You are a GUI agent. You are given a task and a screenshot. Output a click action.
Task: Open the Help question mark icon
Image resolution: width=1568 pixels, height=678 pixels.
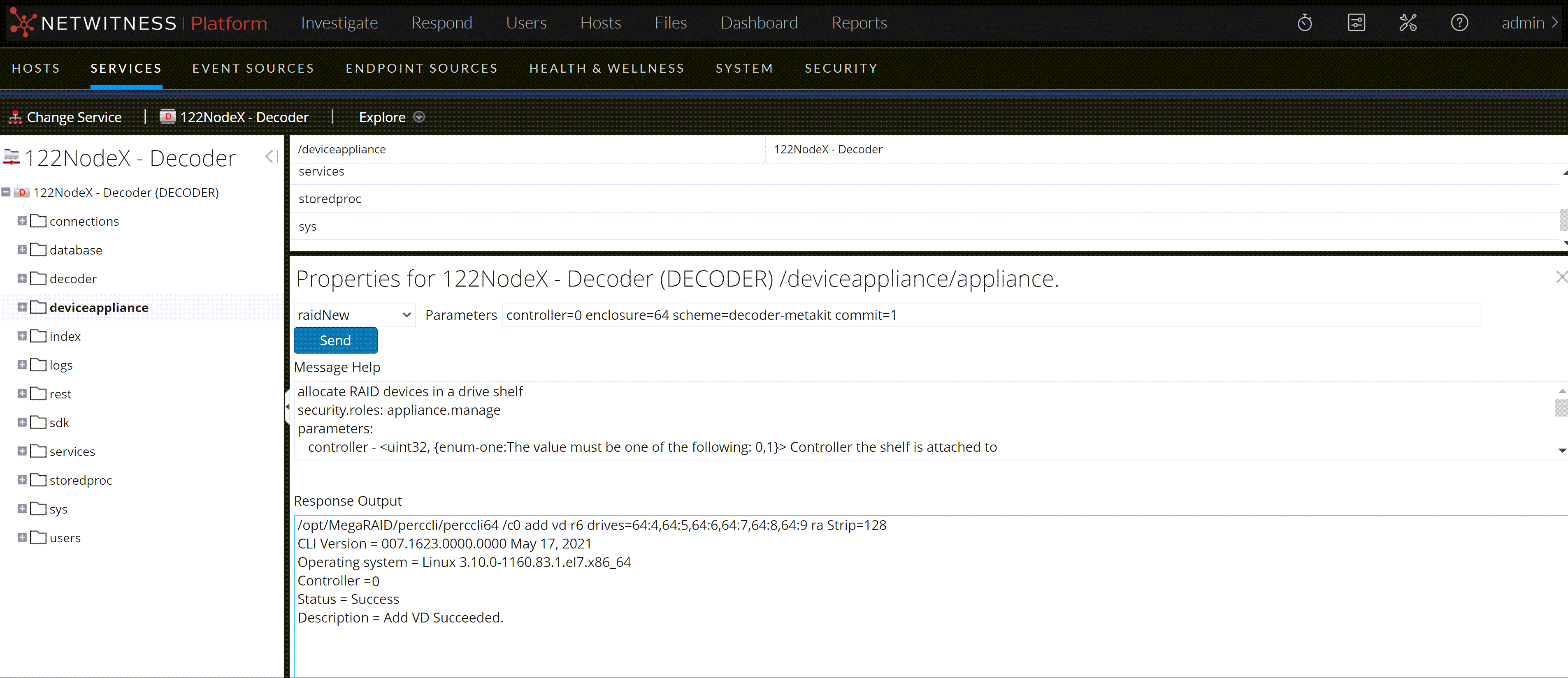pos(1460,23)
